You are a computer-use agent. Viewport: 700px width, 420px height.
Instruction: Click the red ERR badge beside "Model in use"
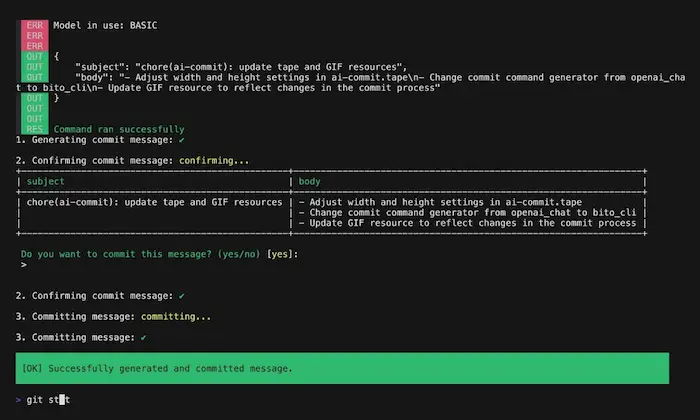click(34, 23)
